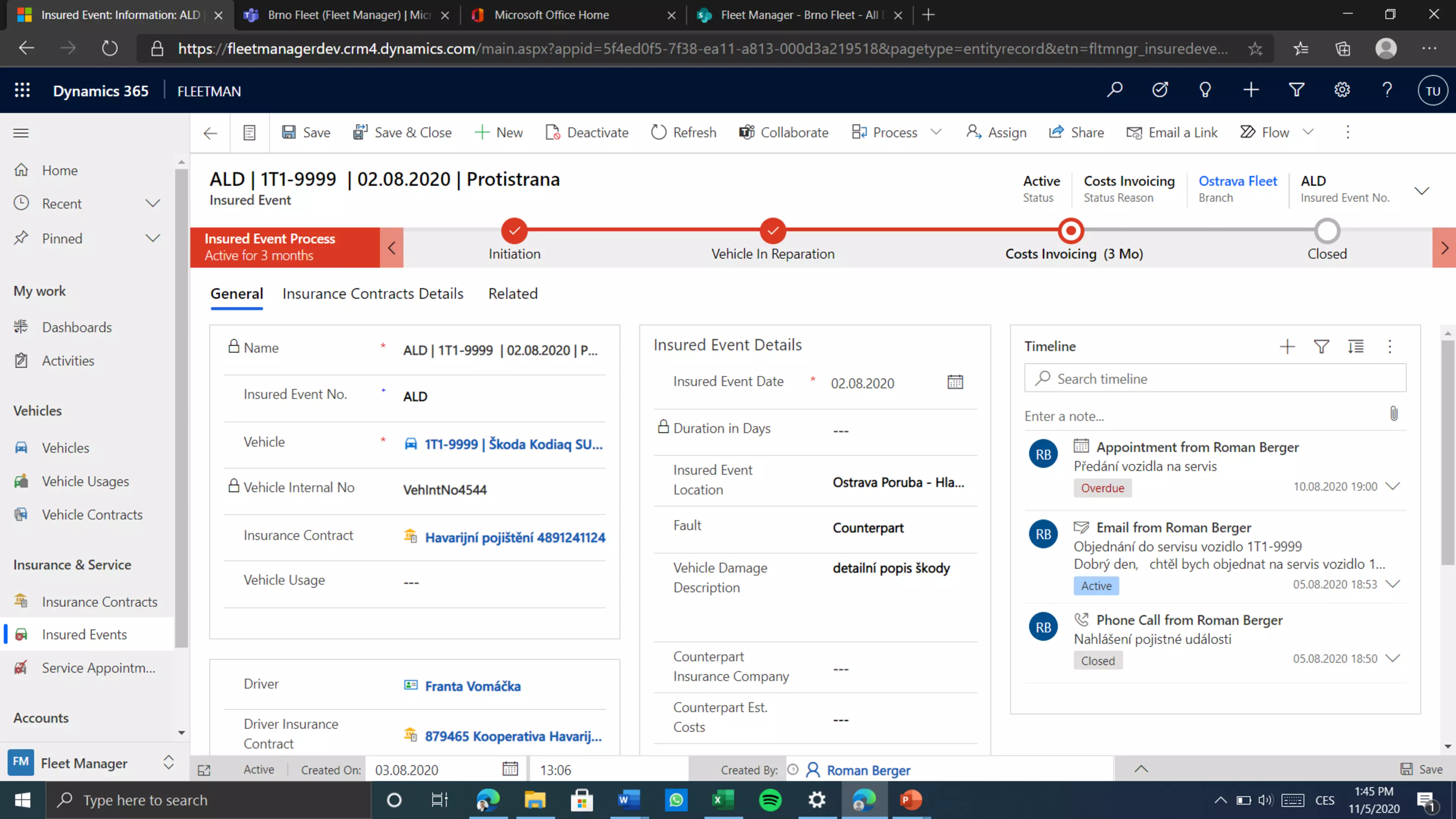The image size is (1456, 819).
Task: Select the General tab
Action: (236, 294)
